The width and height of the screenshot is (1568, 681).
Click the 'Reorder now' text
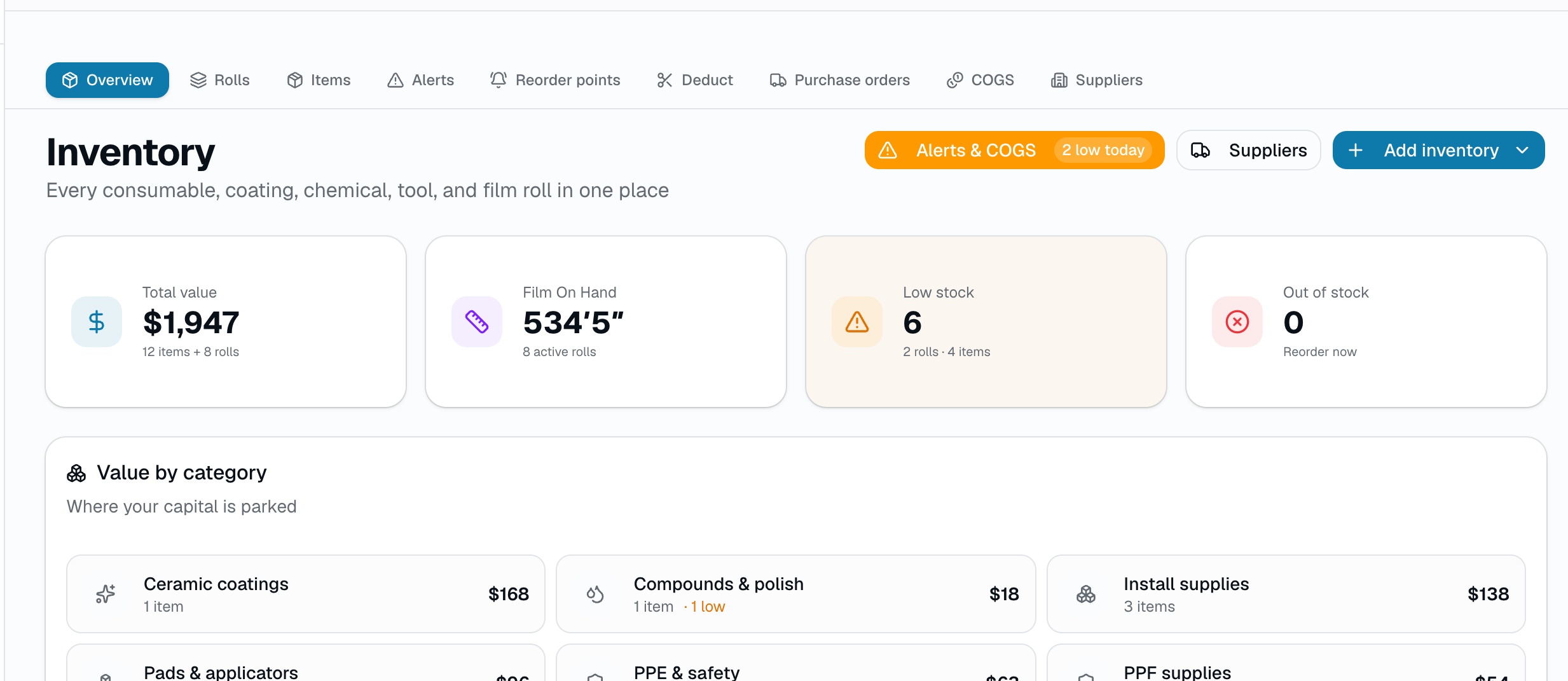tap(1320, 352)
